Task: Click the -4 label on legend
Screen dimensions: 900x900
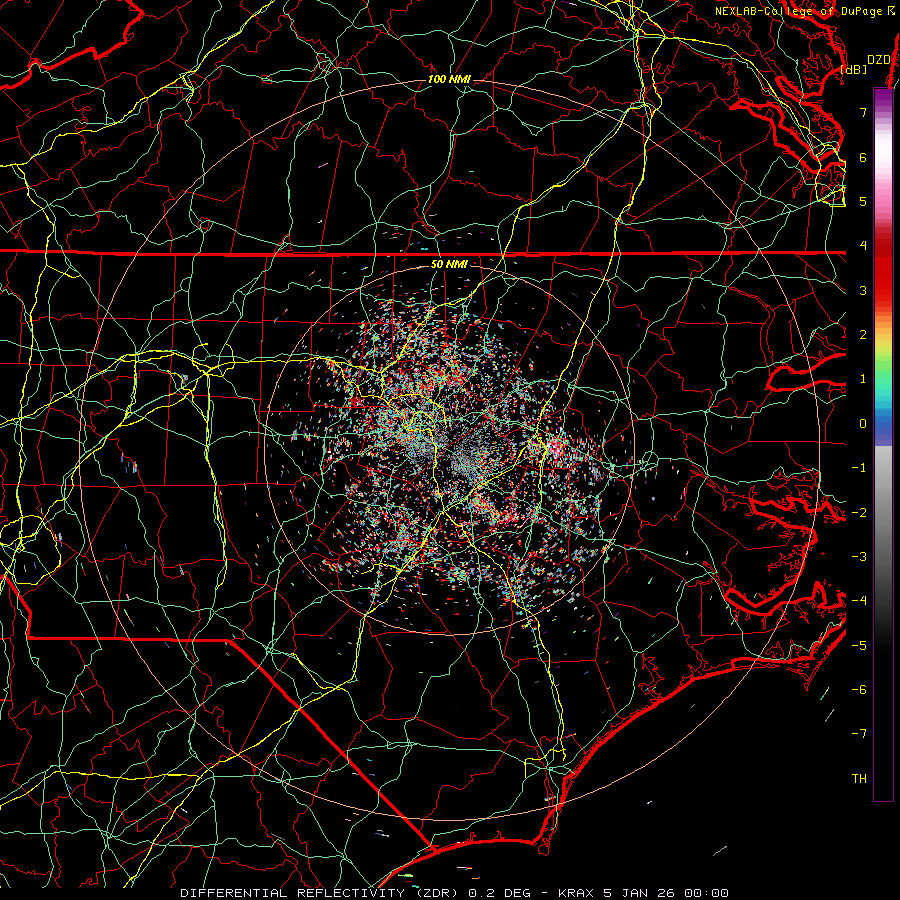Action: (859, 601)
